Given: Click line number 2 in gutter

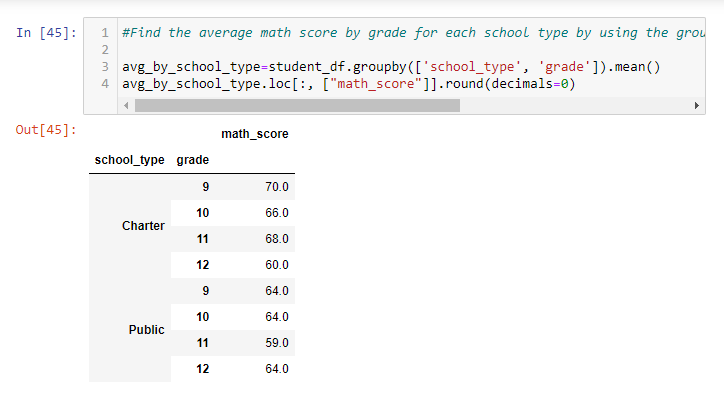Looking at the screenshot, I should [x=105, y=50].
